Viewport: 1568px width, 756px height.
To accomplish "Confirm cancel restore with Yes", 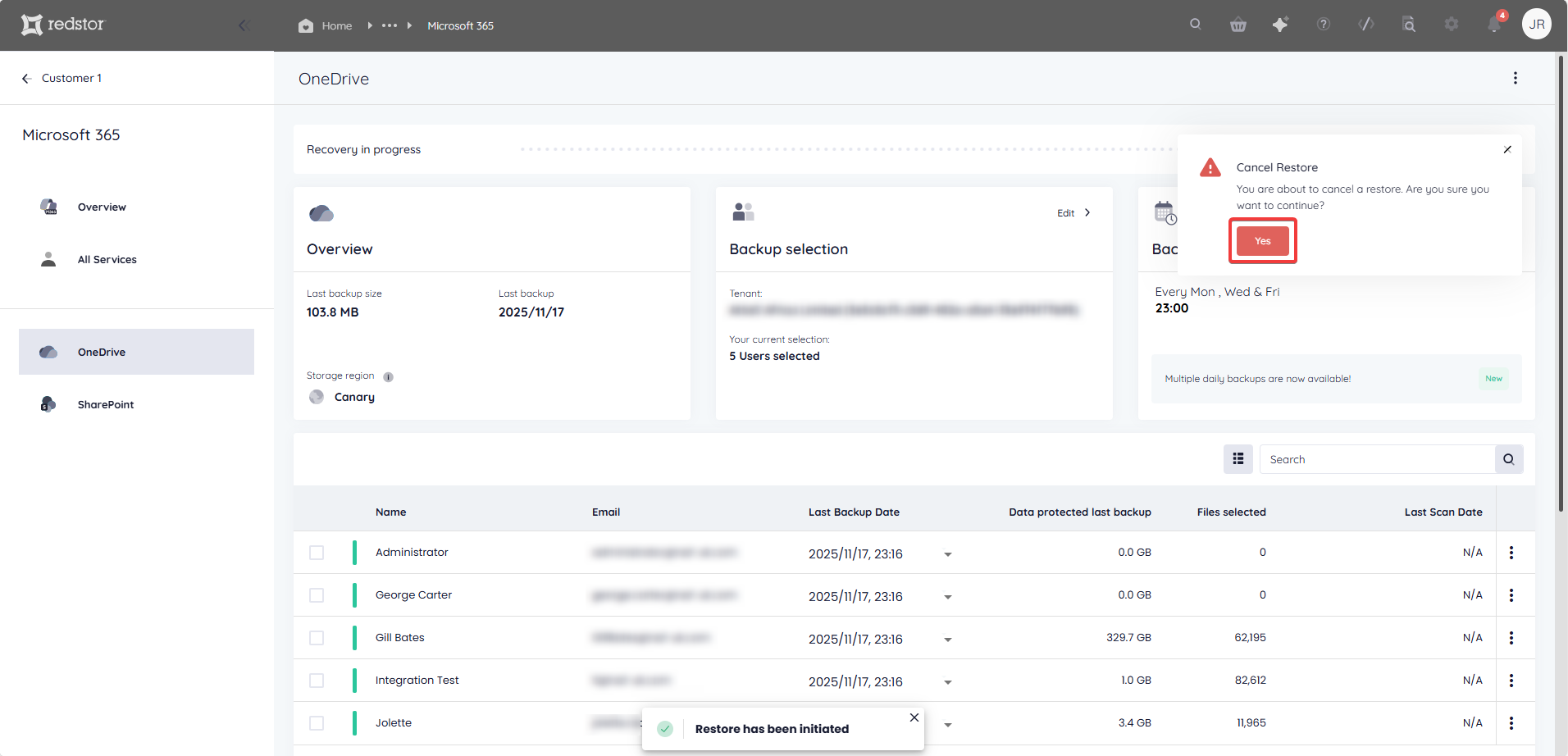I will pos(1263,241).
